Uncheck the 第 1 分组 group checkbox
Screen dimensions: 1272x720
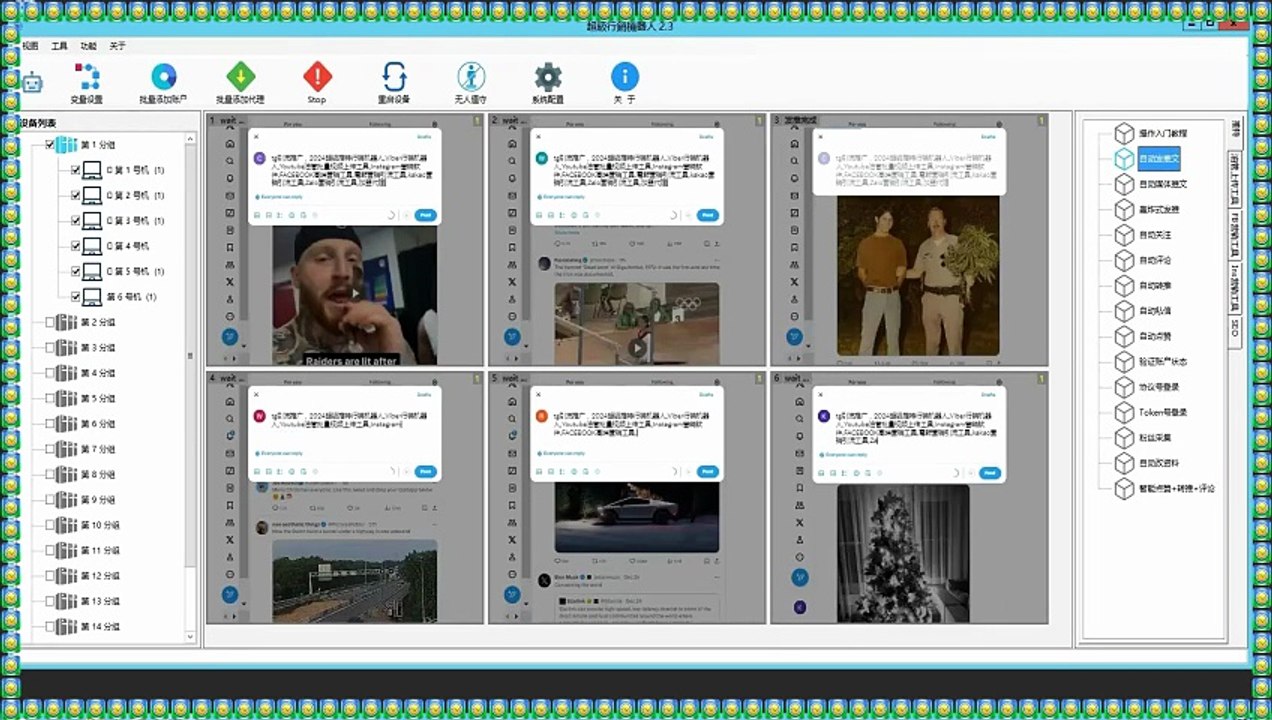[x=50, y=145]
